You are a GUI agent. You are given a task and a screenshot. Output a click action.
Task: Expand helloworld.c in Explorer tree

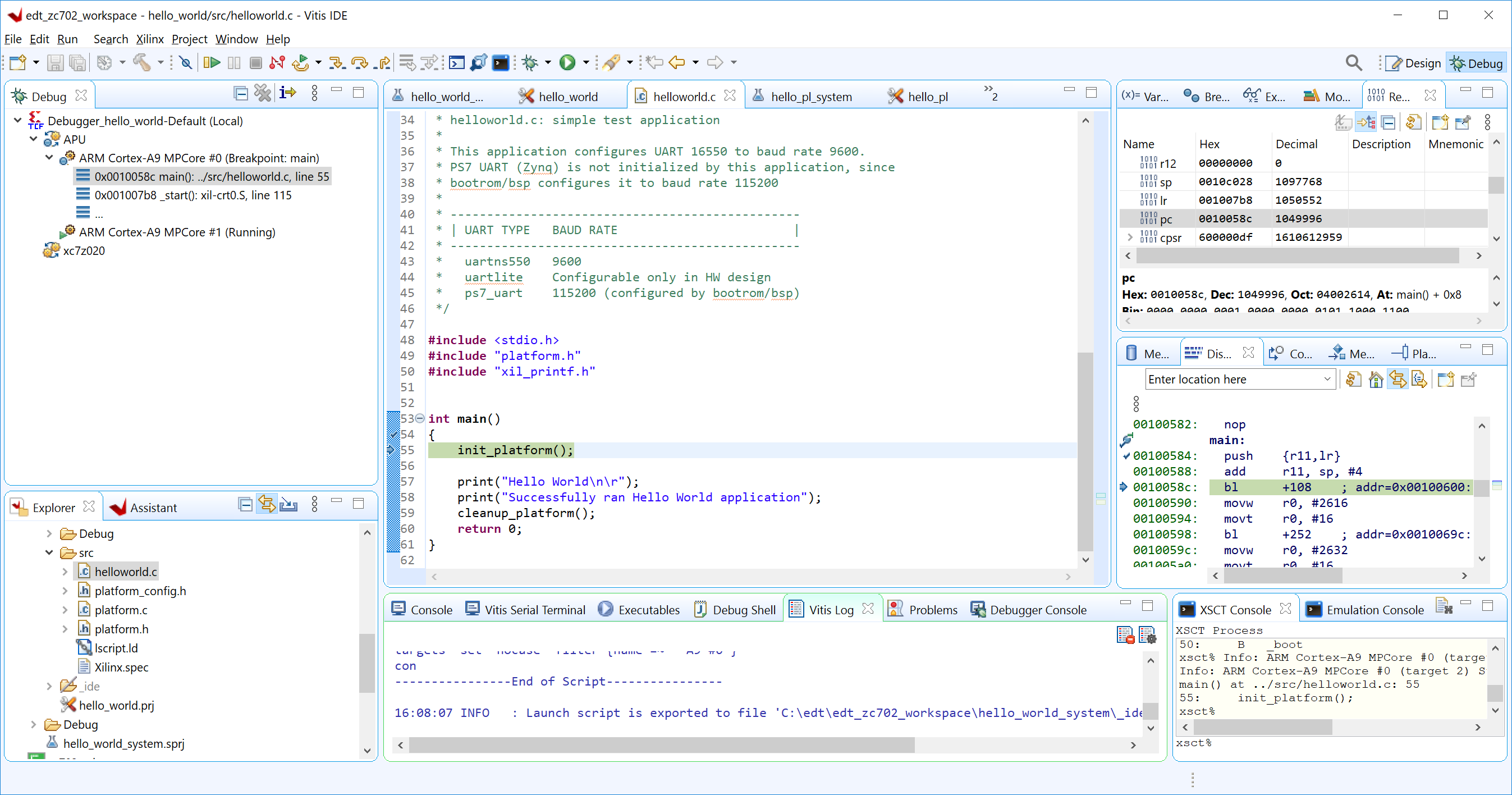(65, 572)
